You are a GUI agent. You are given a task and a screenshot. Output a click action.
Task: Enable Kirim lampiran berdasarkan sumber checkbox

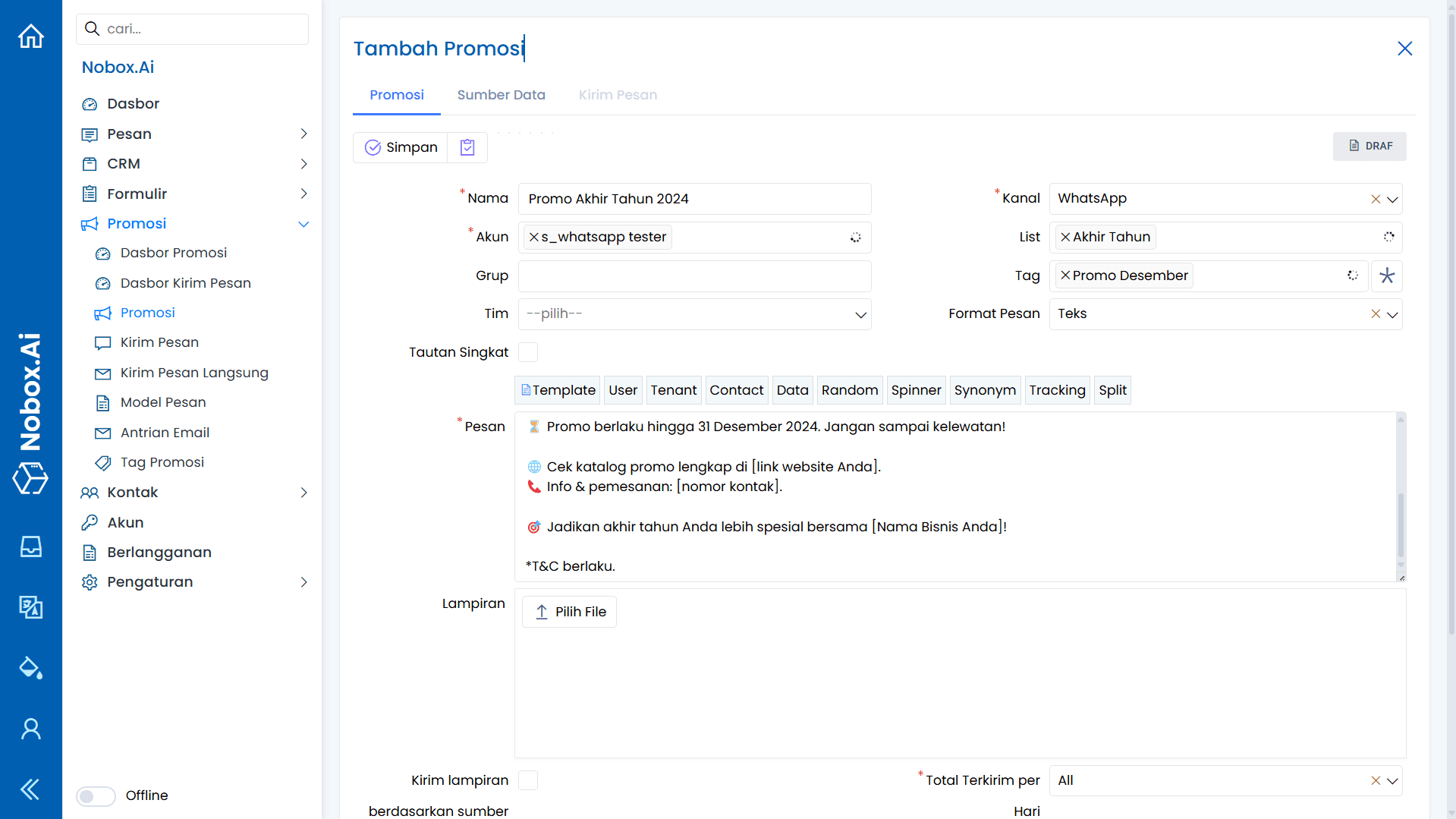tap(528, 780)
